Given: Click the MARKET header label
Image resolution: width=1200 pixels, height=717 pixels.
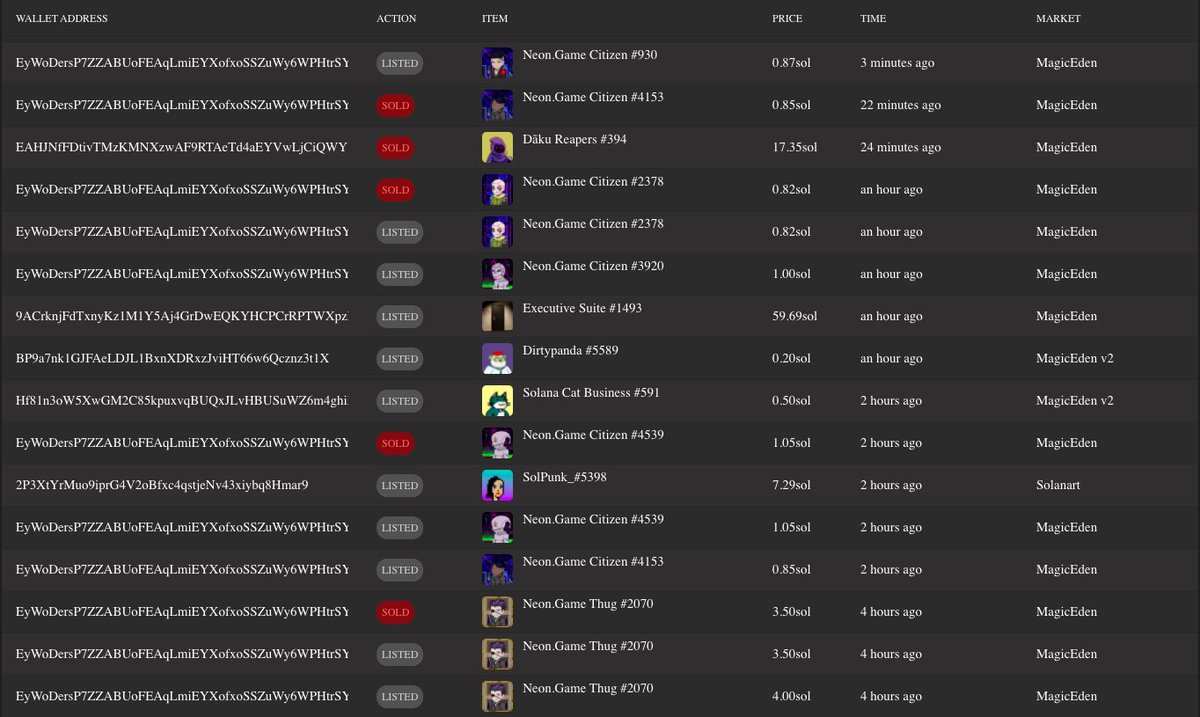Looking at the screenshot, I should point(1057,18).
